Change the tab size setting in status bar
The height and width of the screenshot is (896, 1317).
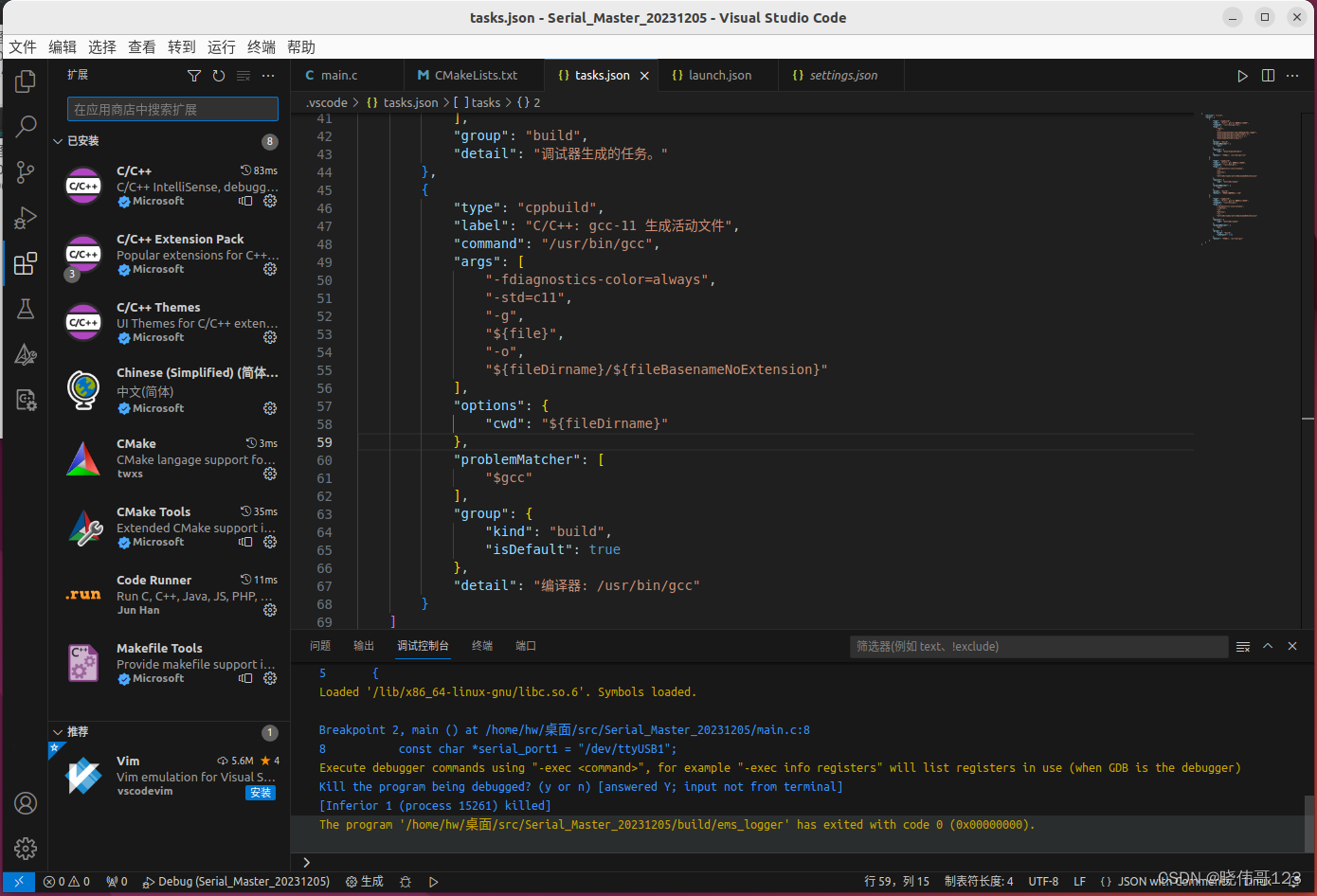(979, 882)
